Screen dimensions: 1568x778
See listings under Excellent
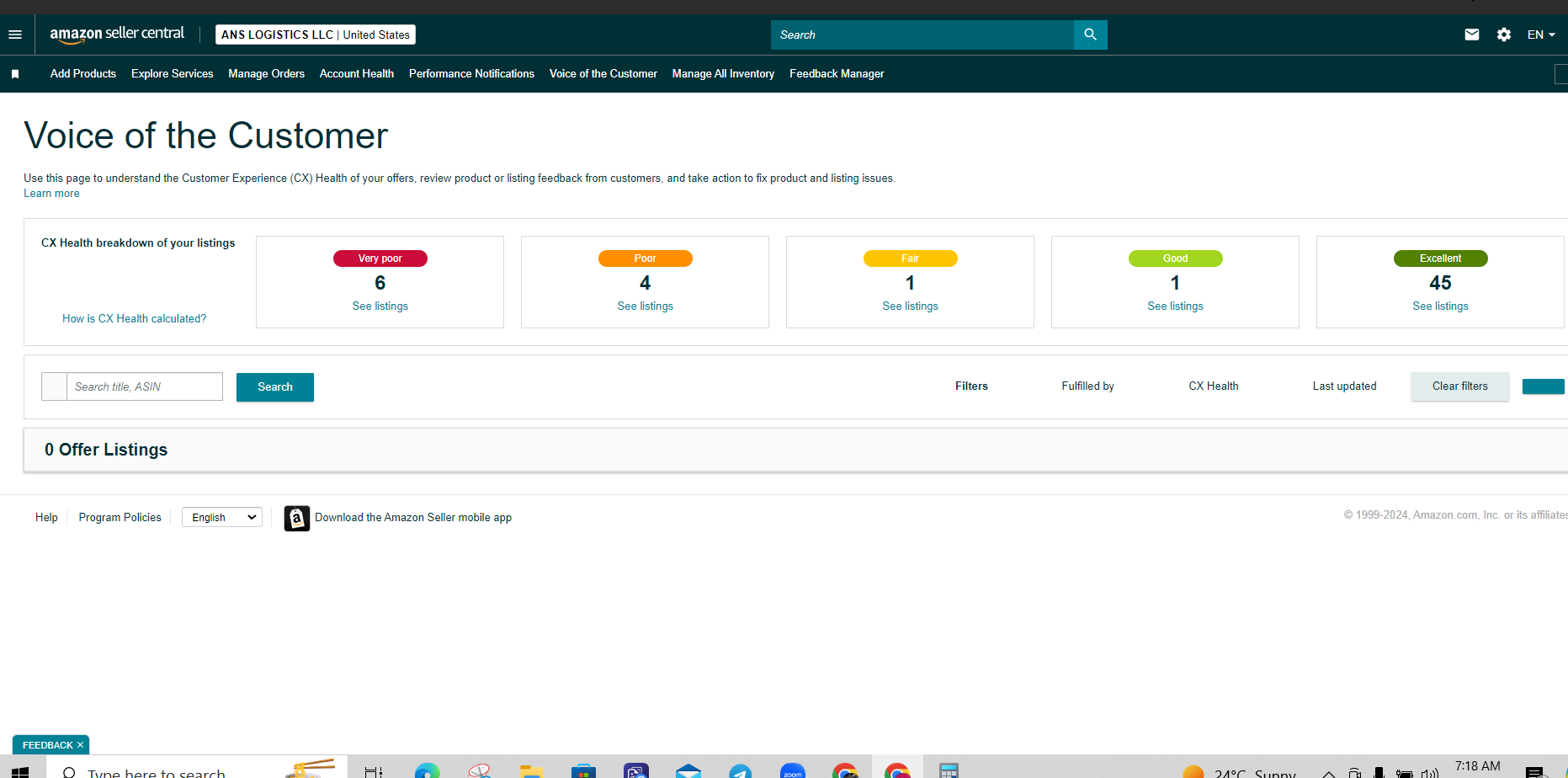point(1440,306)
